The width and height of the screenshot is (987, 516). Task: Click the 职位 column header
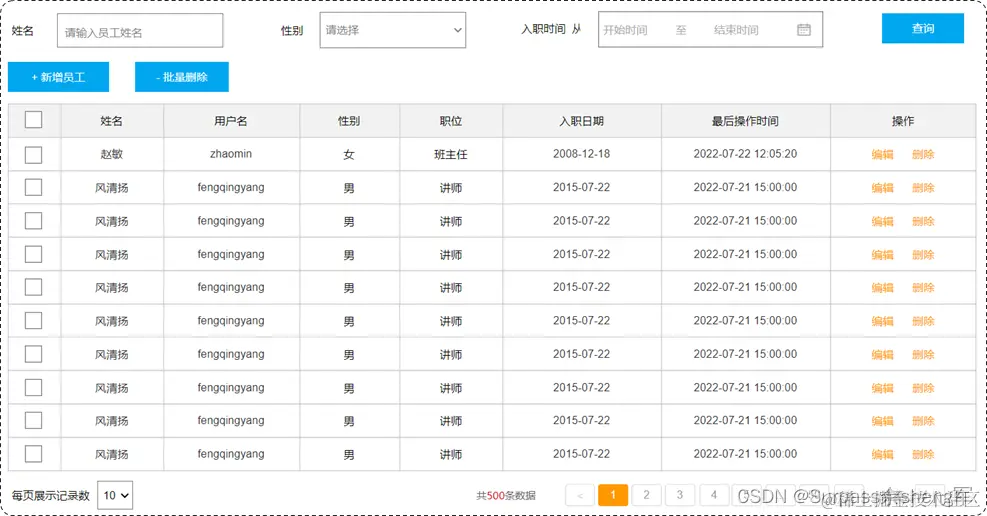[451, 121]
